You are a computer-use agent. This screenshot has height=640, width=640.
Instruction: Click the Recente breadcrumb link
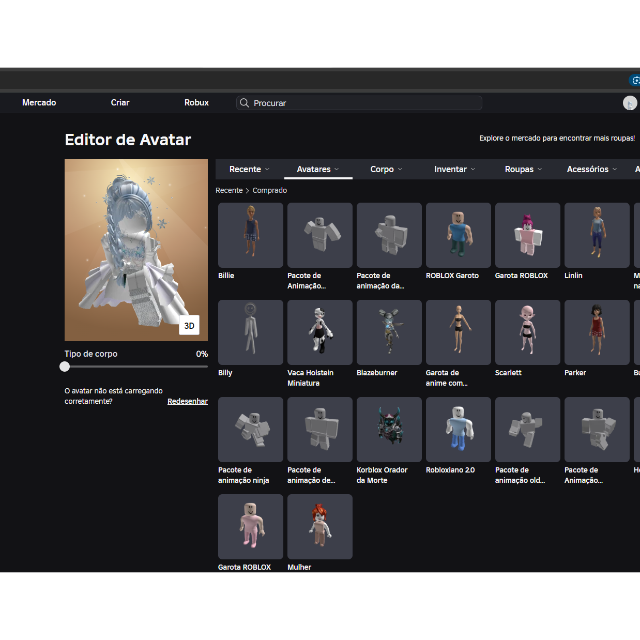[x=229, y=190]
